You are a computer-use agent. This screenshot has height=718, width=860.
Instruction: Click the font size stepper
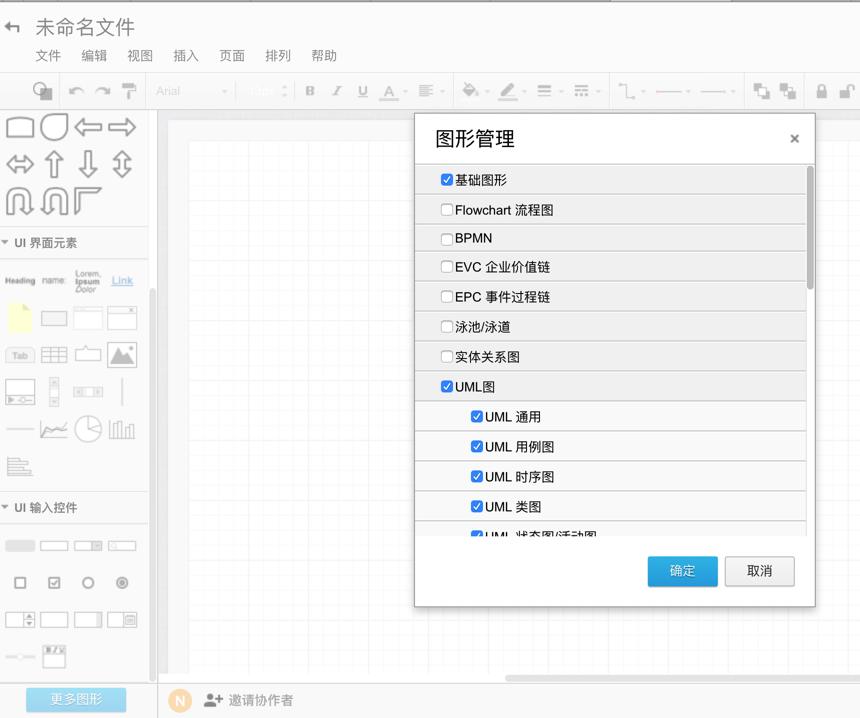(284, 91)
